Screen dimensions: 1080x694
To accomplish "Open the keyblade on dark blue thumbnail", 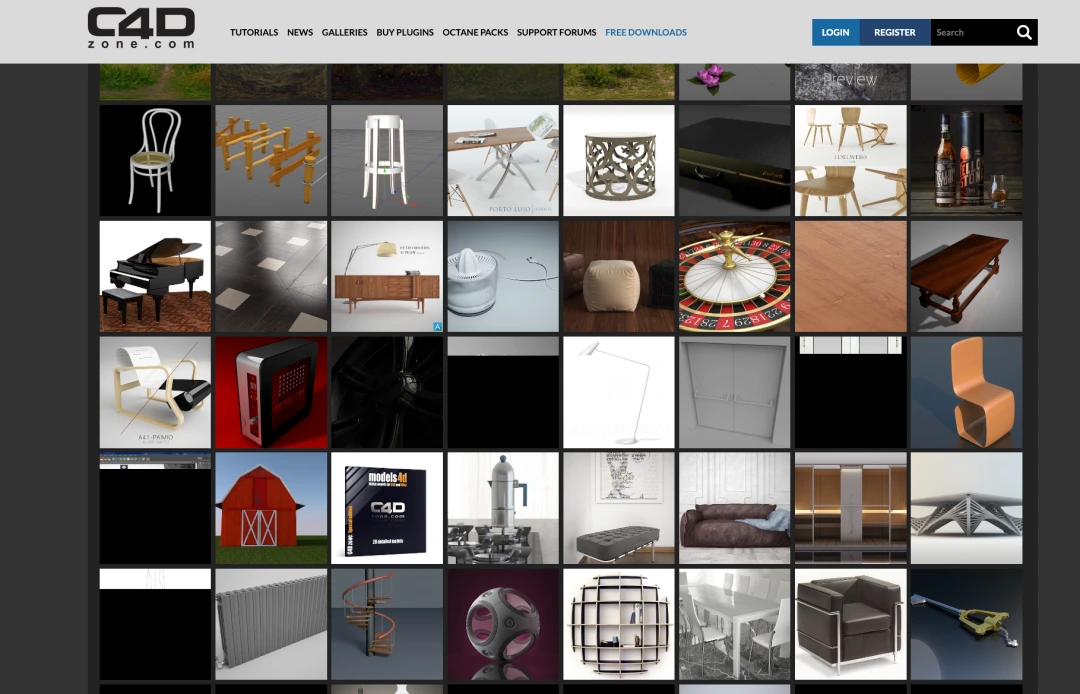I will pyautogui.click(x=966, y=624).
